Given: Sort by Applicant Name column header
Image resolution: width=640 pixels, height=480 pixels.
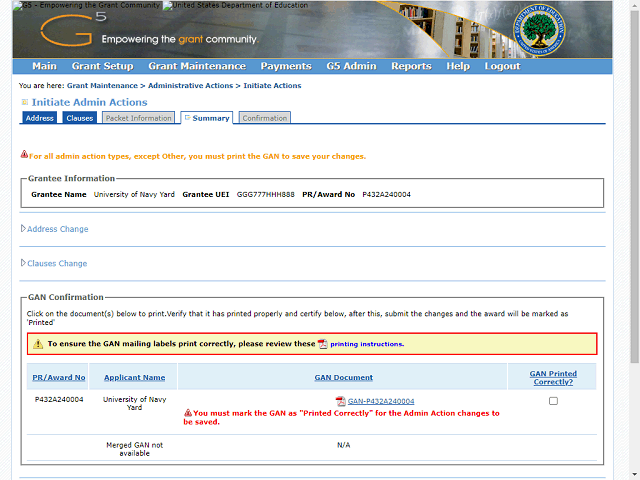Looking at the screenshot, I should pos(134,378).
